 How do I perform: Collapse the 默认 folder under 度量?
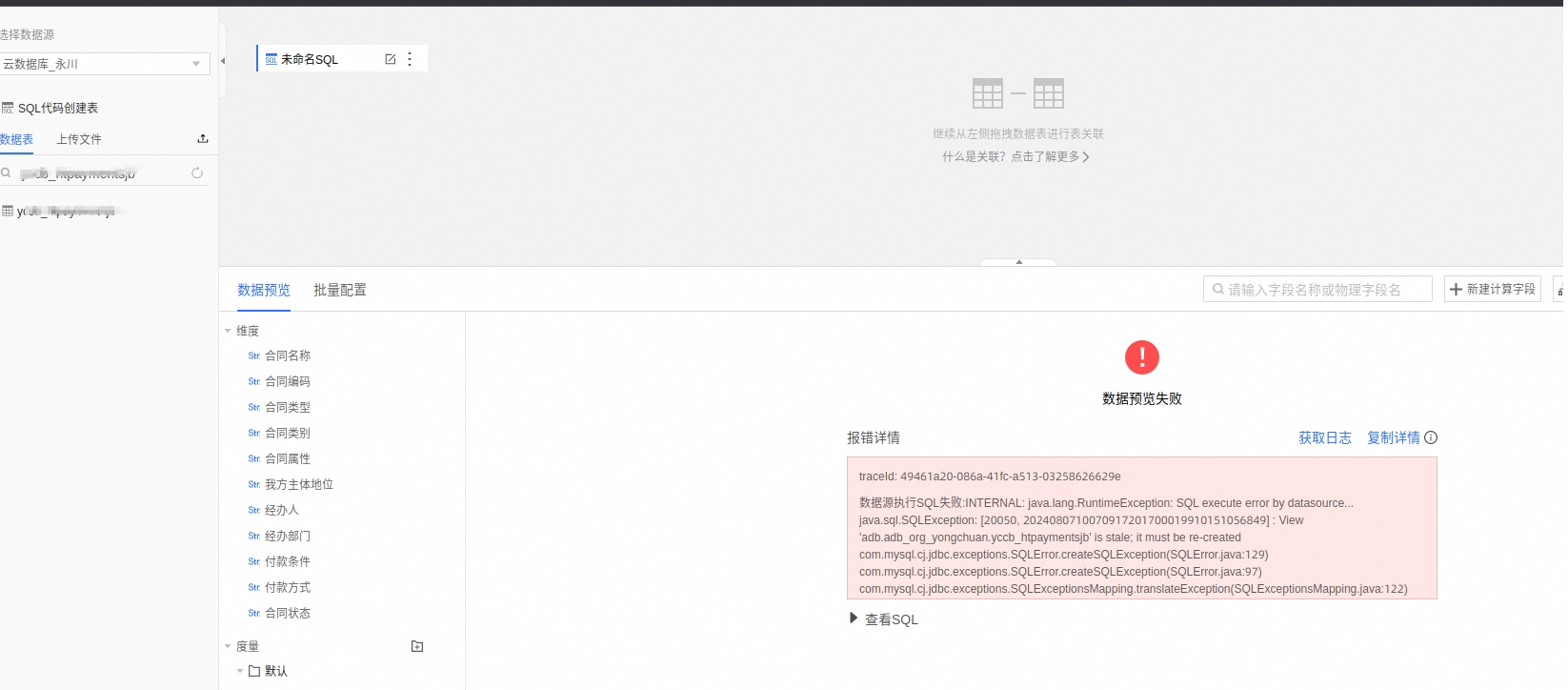click(x=240, y=671)
